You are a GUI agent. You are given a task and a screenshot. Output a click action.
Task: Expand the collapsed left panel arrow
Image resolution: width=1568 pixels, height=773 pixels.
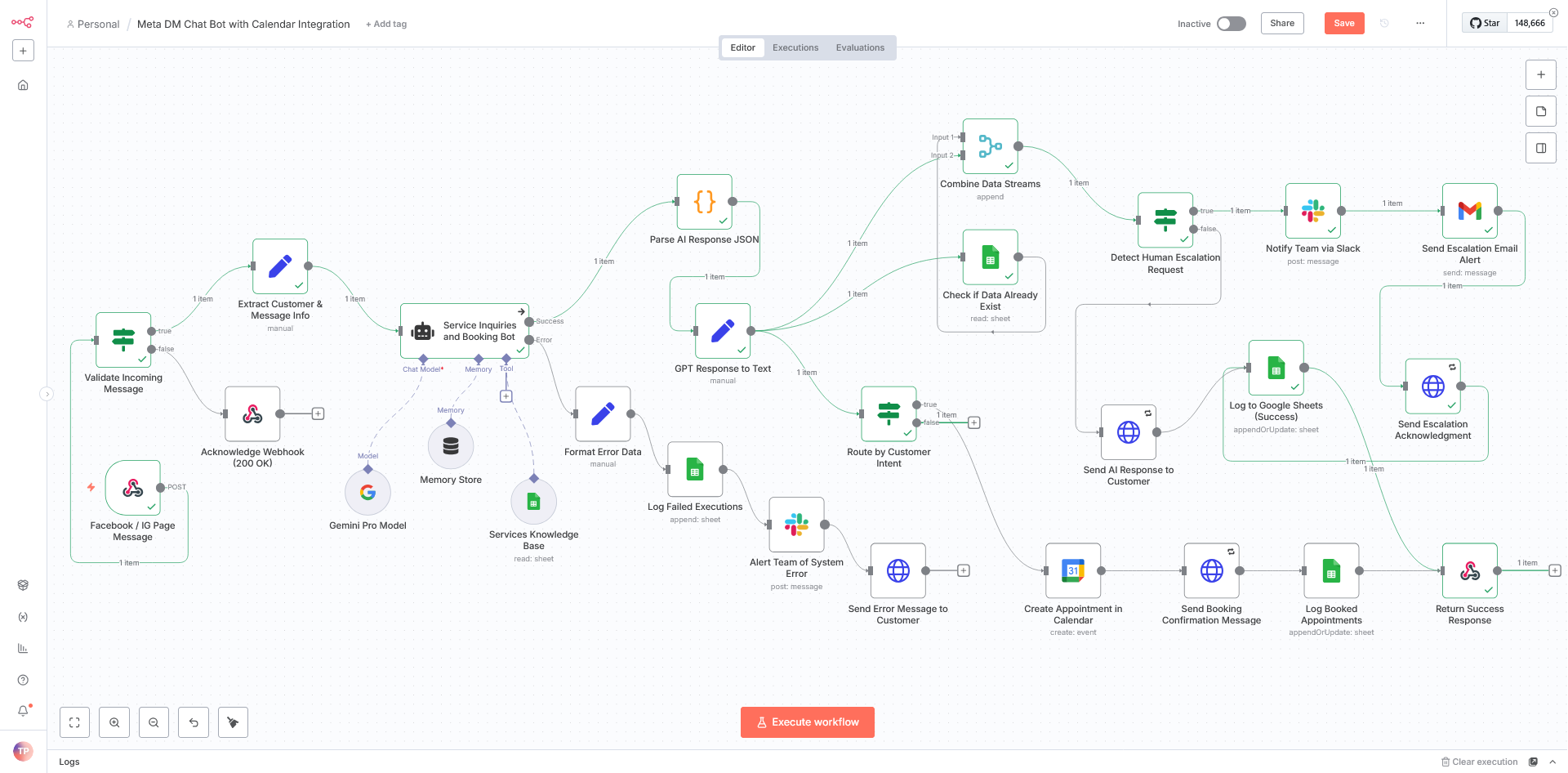pyautogui.click(x=48, y=394)
